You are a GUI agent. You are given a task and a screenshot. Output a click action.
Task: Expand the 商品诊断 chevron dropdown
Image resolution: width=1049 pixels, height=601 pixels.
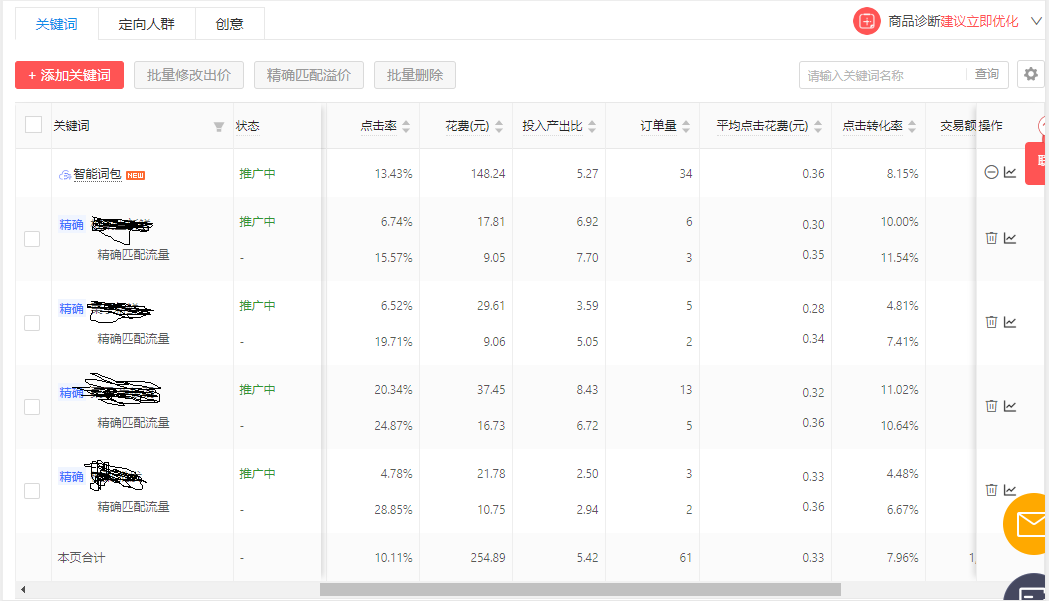tap(1036, 21)
